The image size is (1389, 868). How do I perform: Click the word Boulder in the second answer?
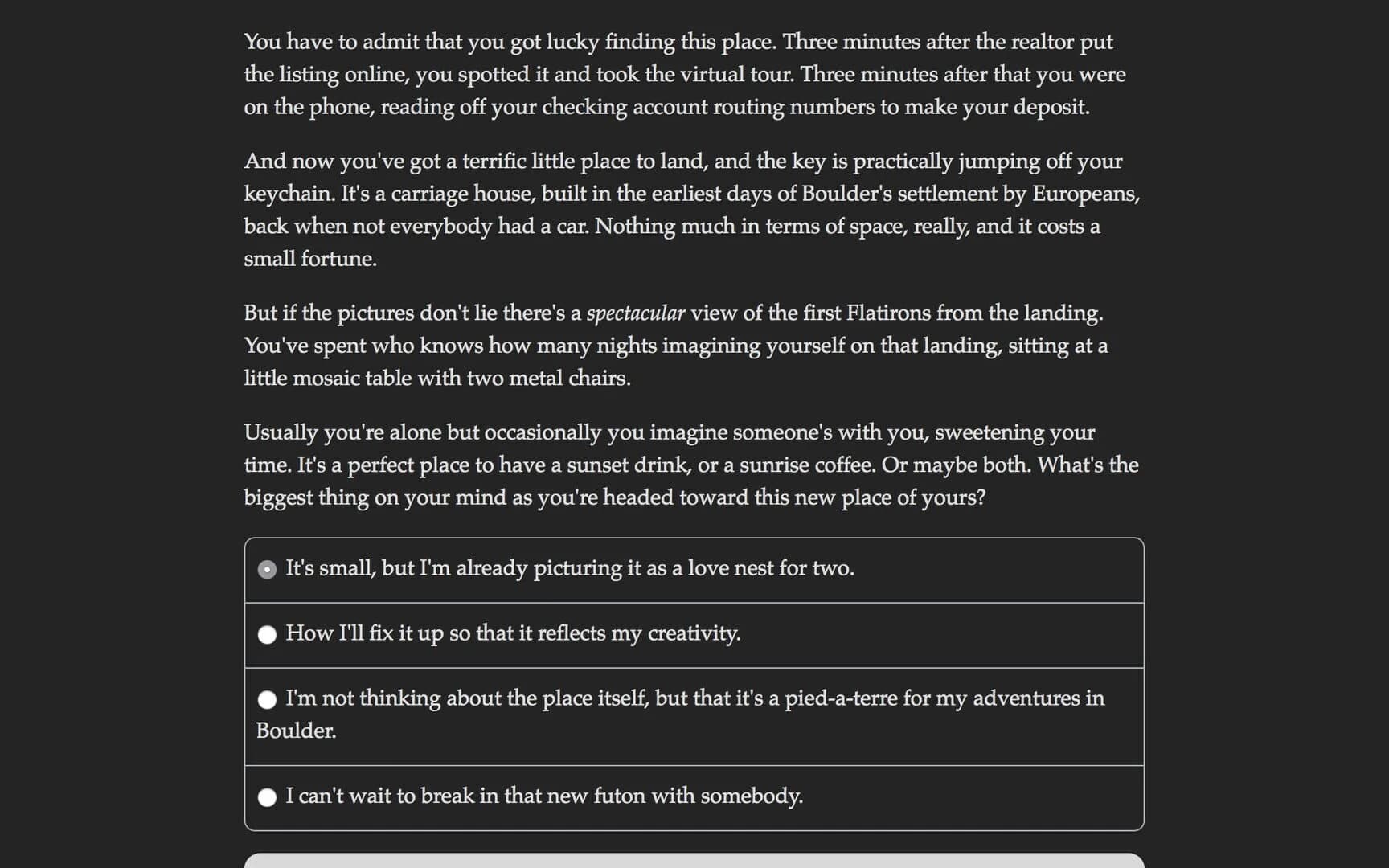pyautogui.click(x=297, y=731)
